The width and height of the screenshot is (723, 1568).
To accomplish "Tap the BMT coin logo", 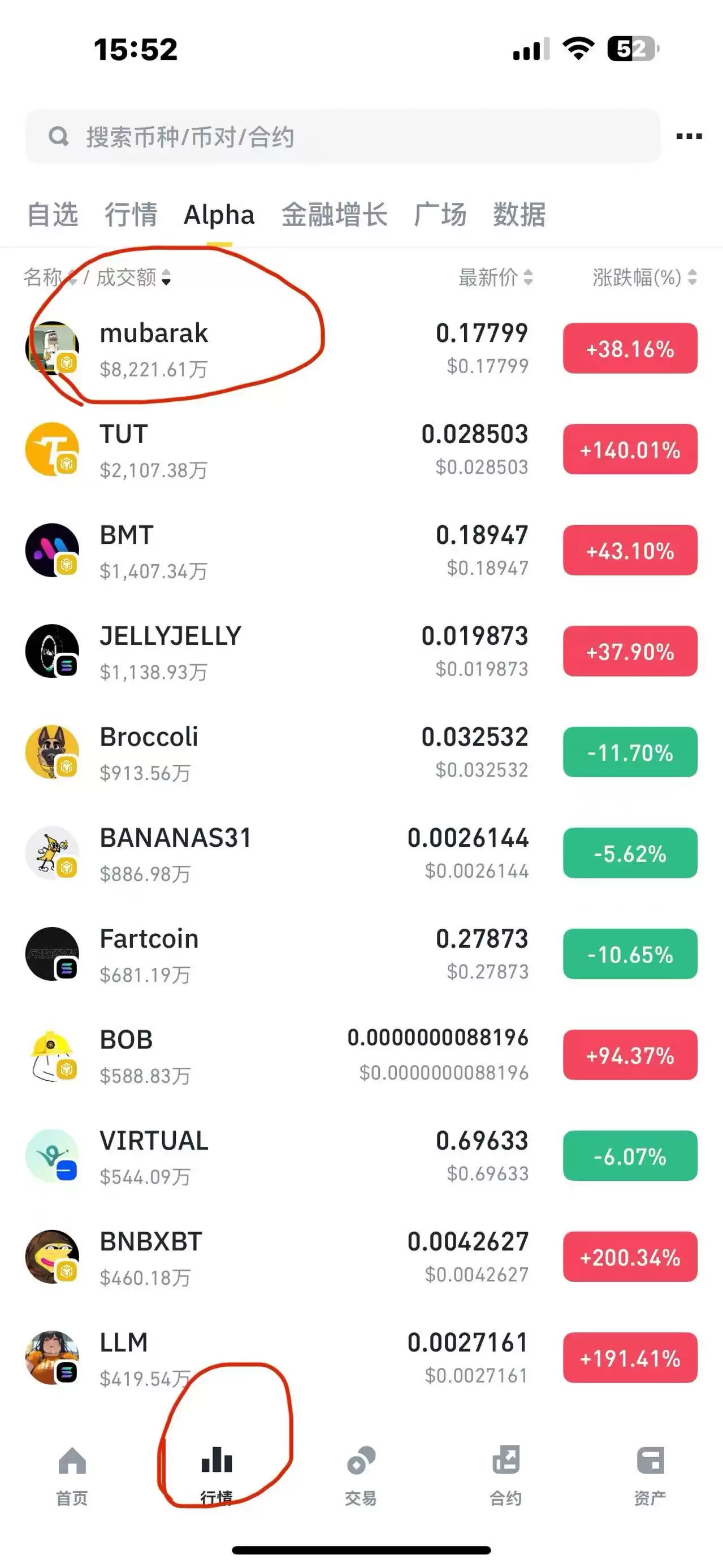I will pyautogui.click(x=52, y=550).
